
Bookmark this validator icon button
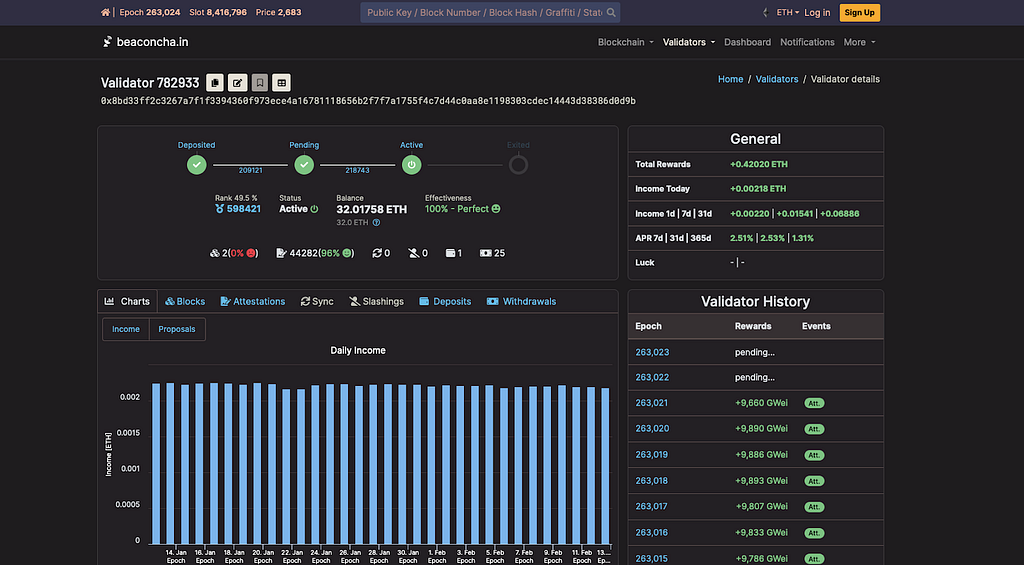[259, 83]
